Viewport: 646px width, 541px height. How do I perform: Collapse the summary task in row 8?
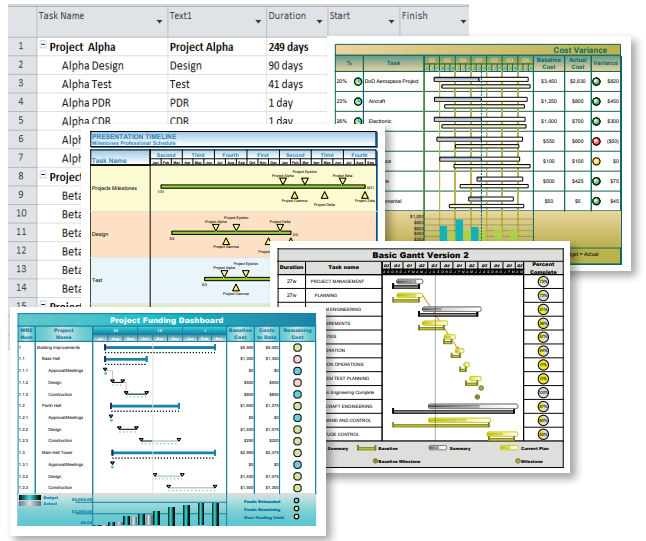[43, 177]
